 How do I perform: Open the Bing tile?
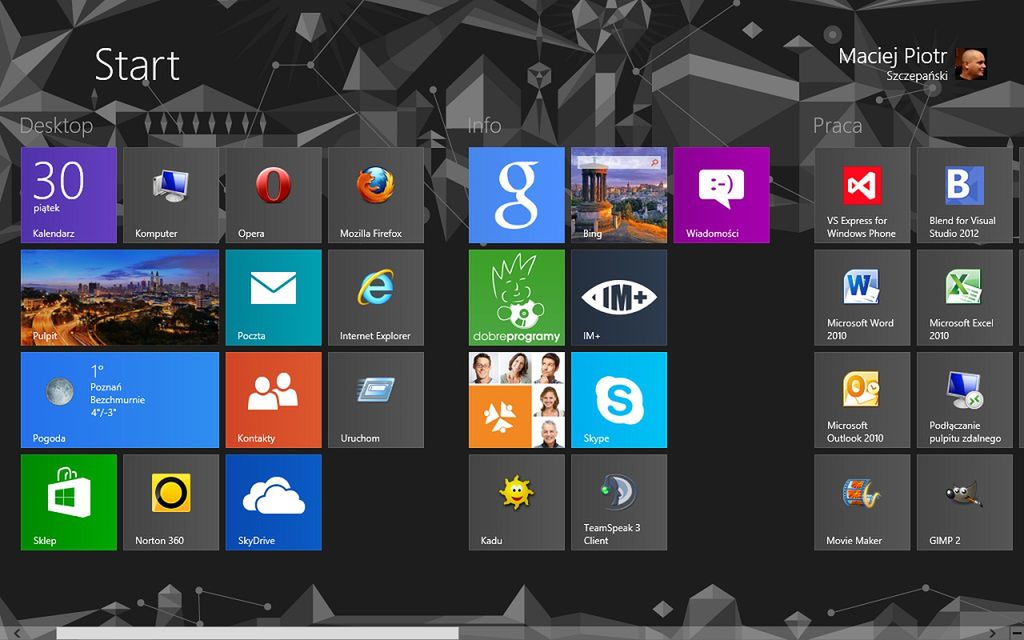point(619,195)
